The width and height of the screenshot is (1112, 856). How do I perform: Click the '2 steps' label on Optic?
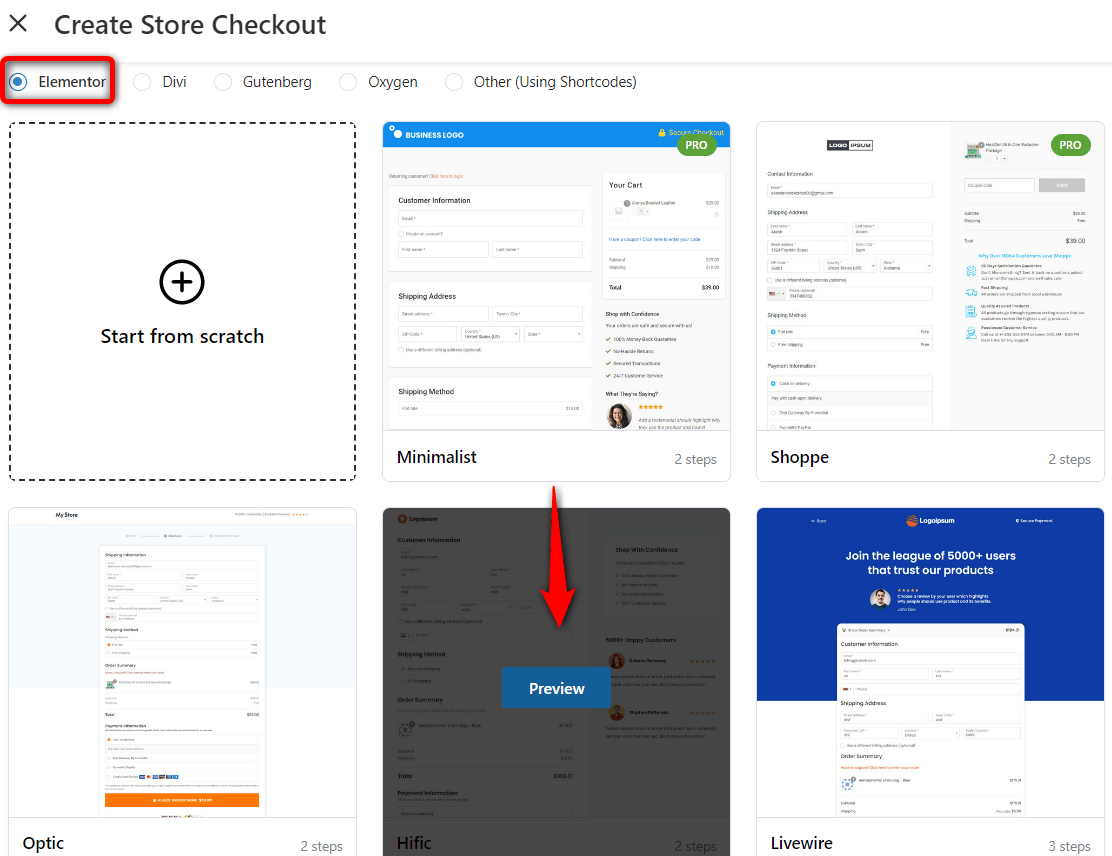[321, 846]
